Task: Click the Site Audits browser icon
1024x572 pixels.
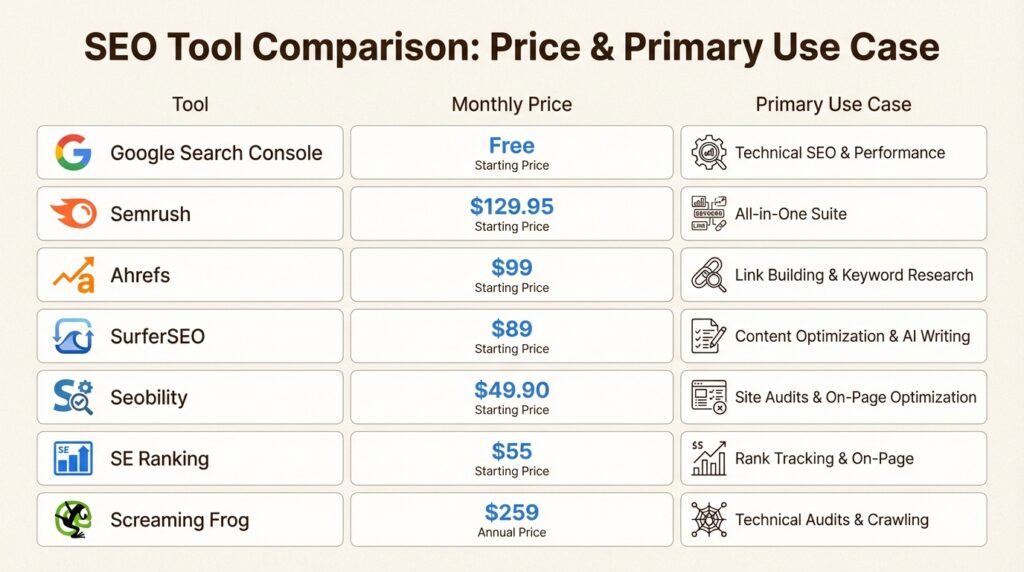Action: (709, 397)
